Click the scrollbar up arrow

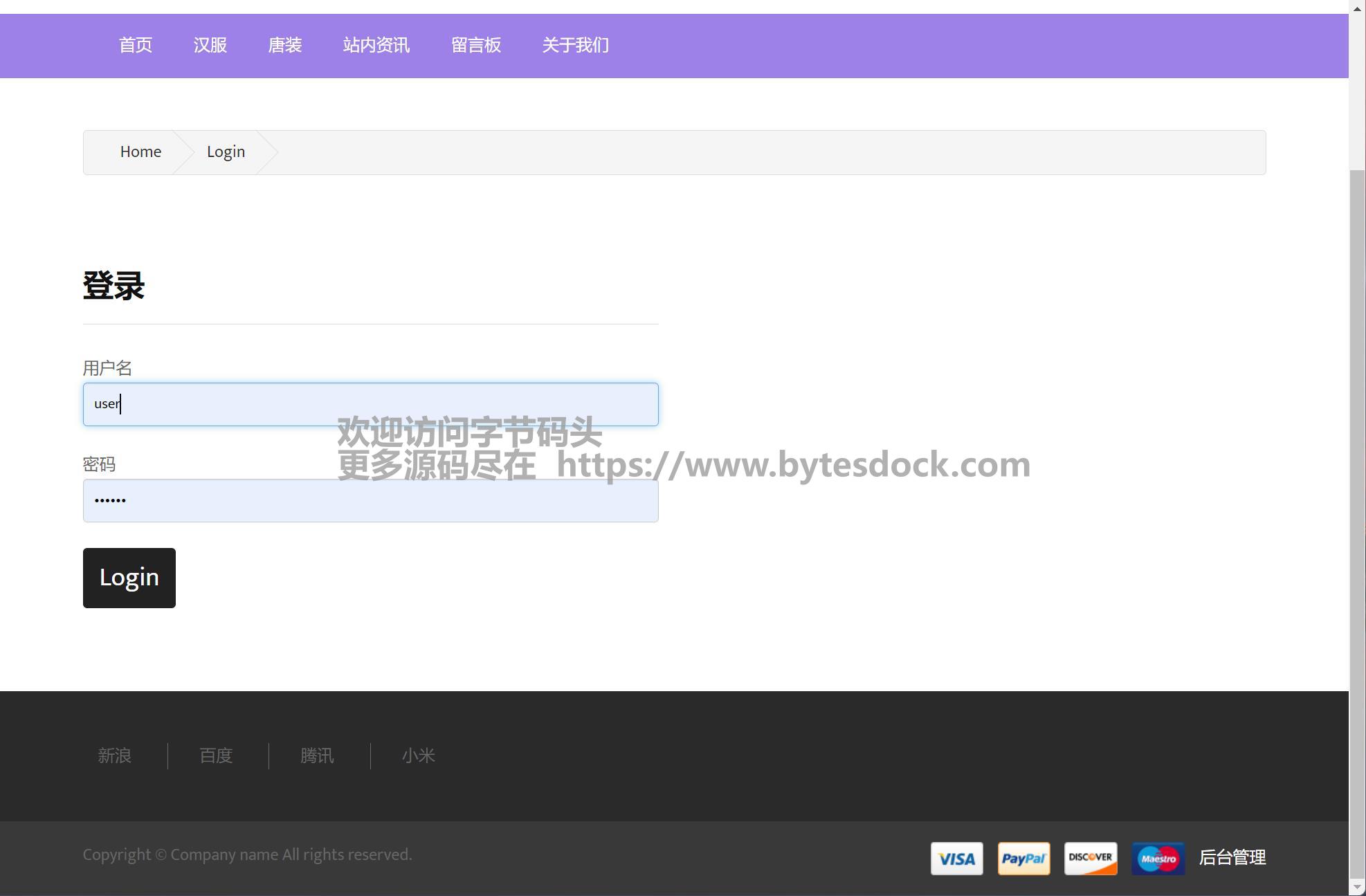point(1357,8)
